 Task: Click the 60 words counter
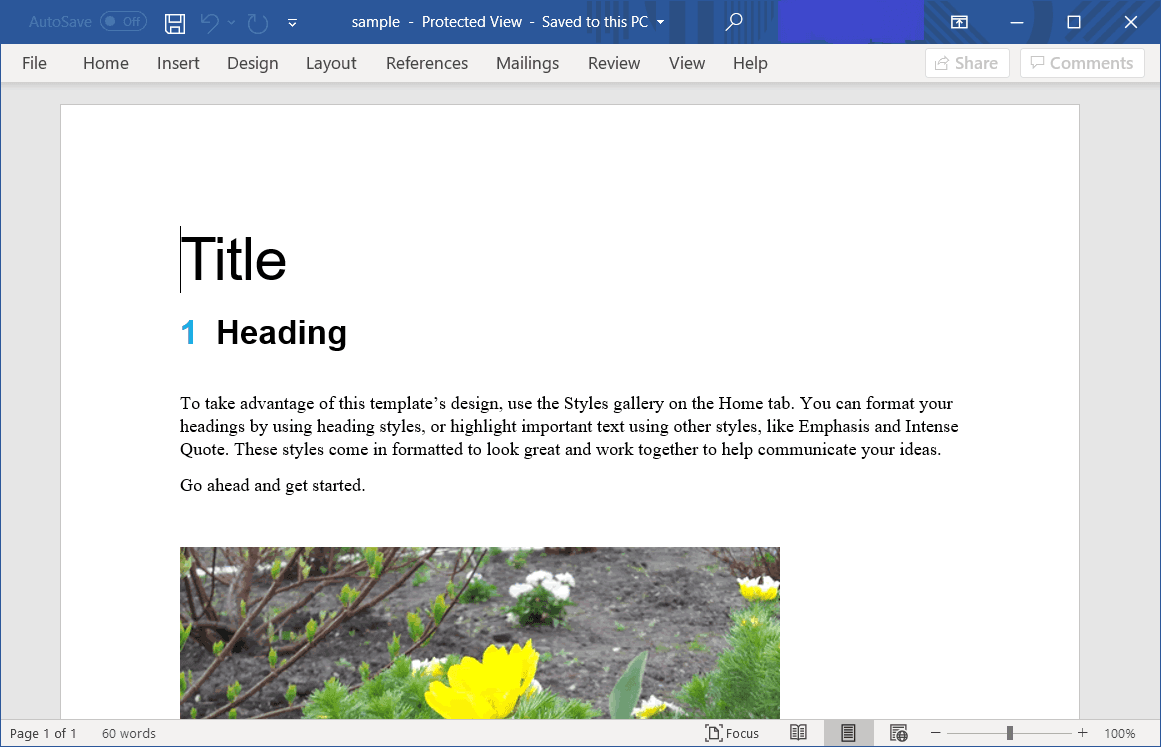tap(128, 733)
